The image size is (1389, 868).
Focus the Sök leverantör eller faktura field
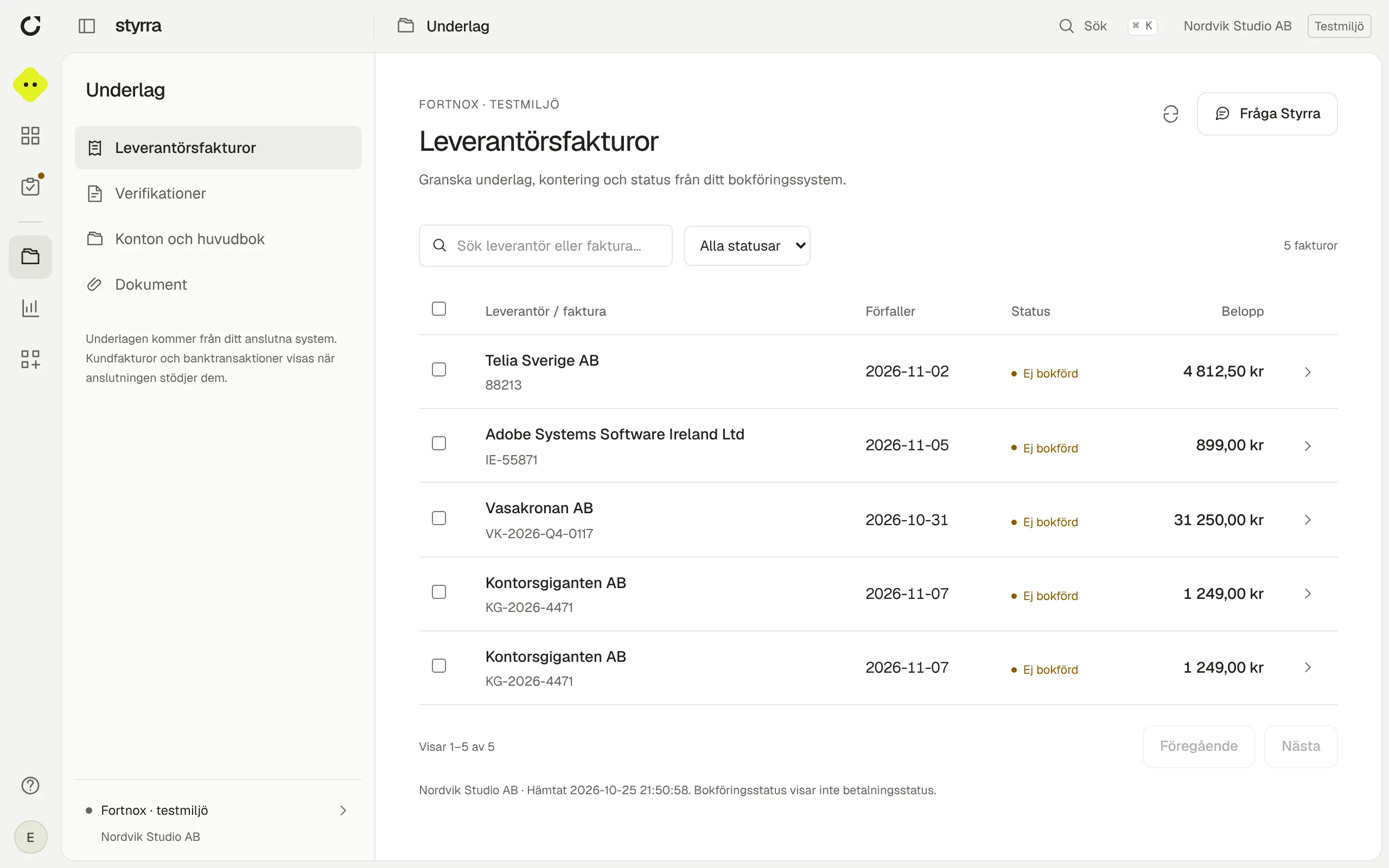pyautogui.click(x=545, y=246)
